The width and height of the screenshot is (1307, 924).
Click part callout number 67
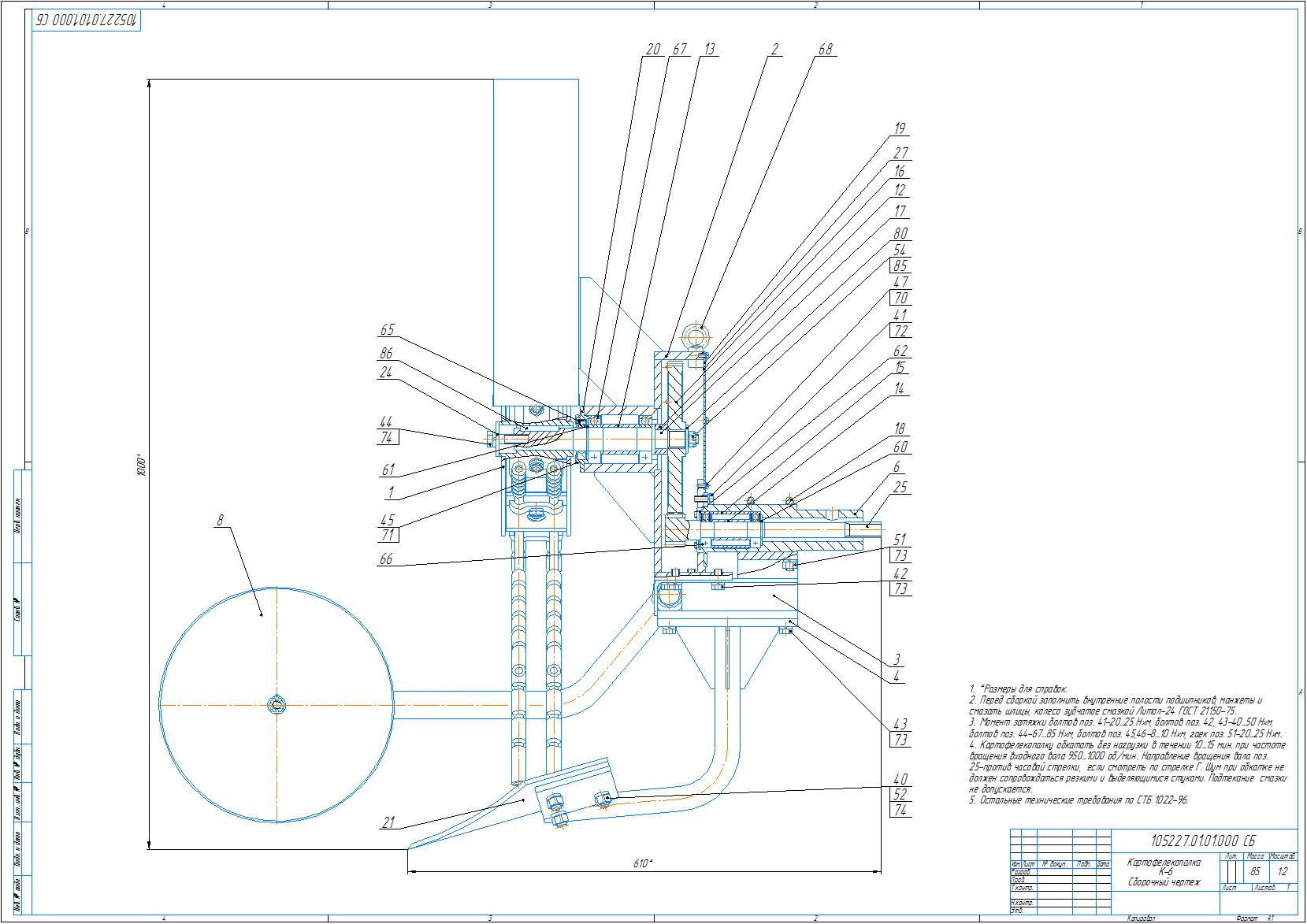pyautogui.click(x=678, y=50)
